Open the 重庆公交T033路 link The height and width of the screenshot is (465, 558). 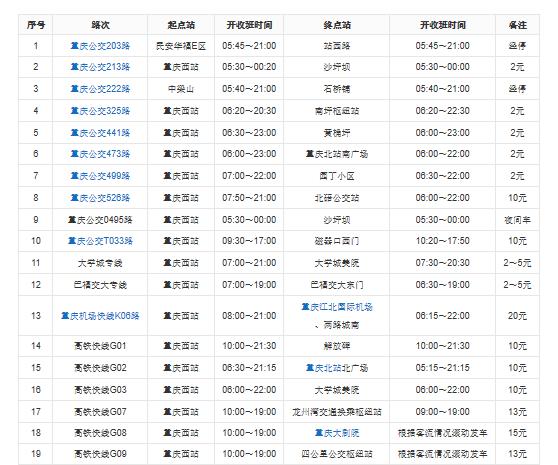coord(100,241)
